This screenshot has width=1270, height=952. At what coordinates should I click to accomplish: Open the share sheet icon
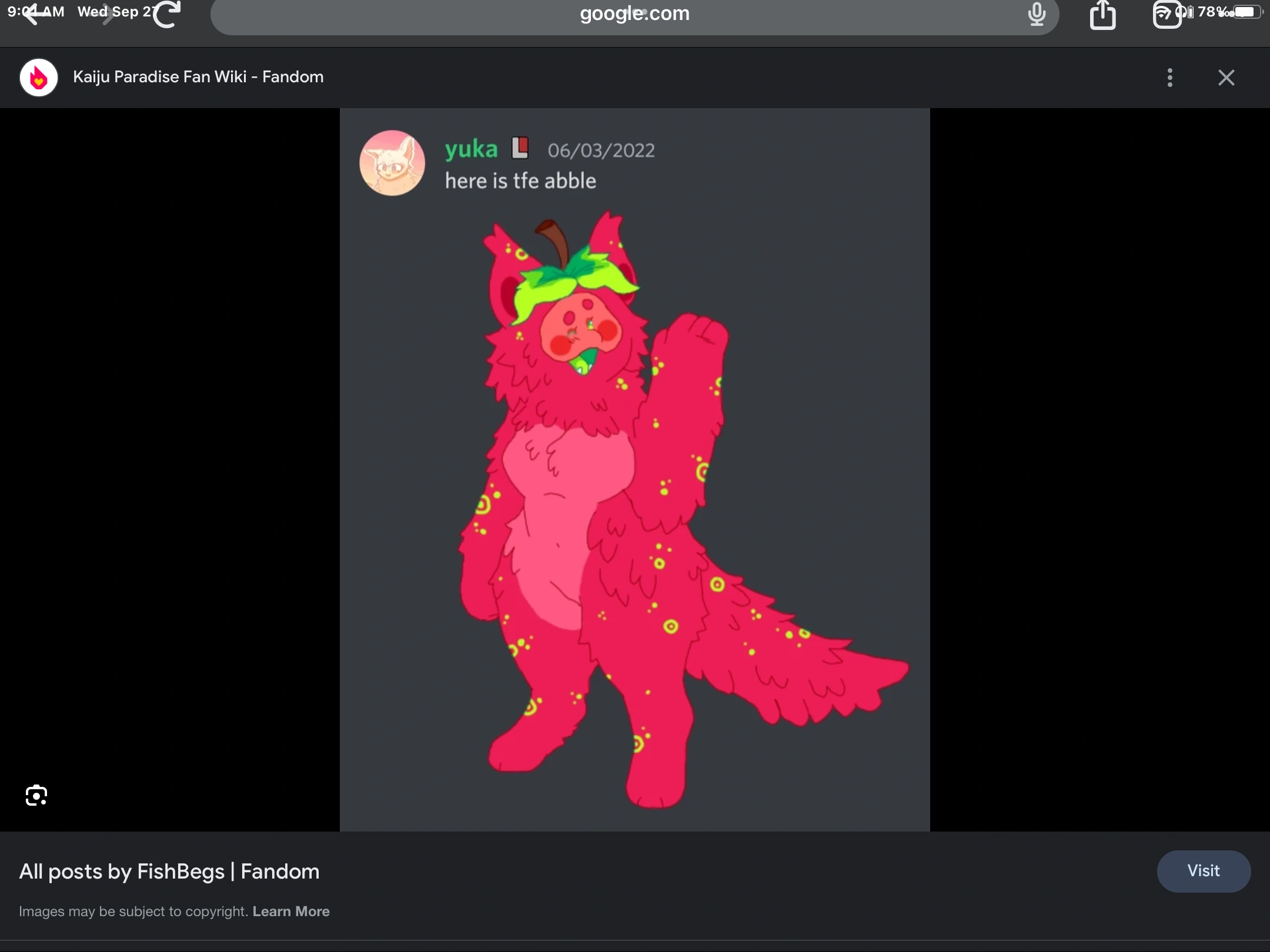1103,15
